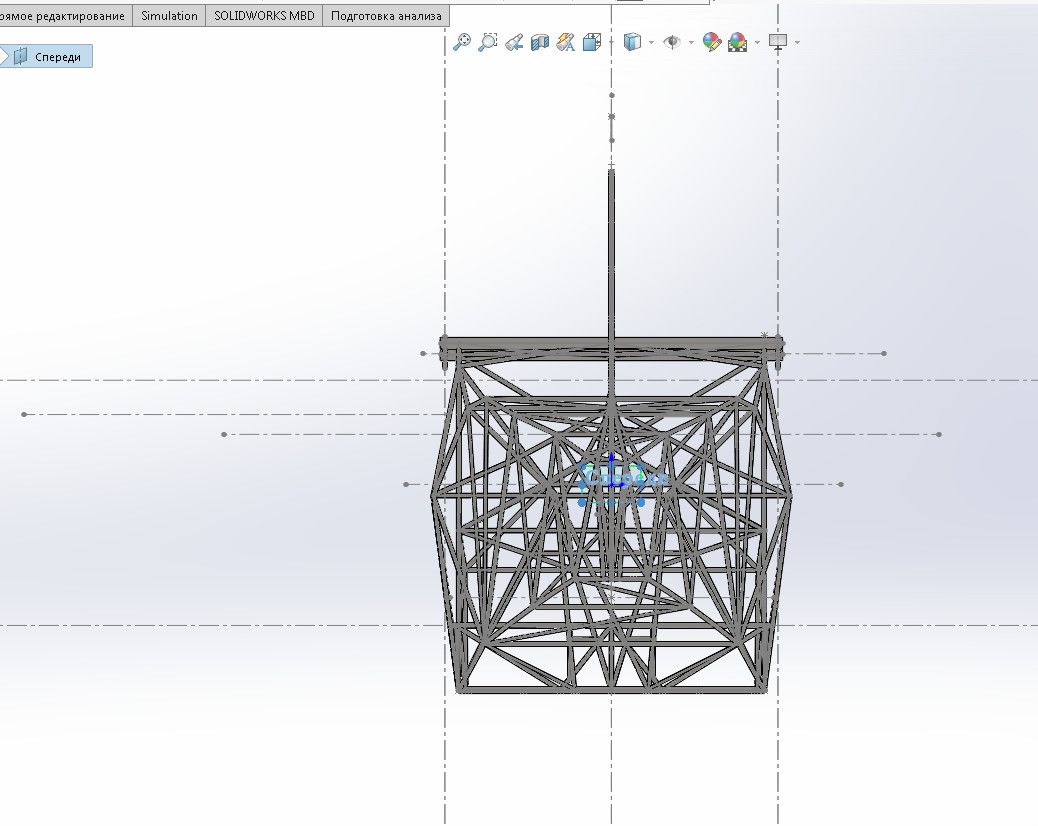Viewport: 1038px width, 826px height.
Task: Open Dynamic Annotation Views
Action: point(566,42)
